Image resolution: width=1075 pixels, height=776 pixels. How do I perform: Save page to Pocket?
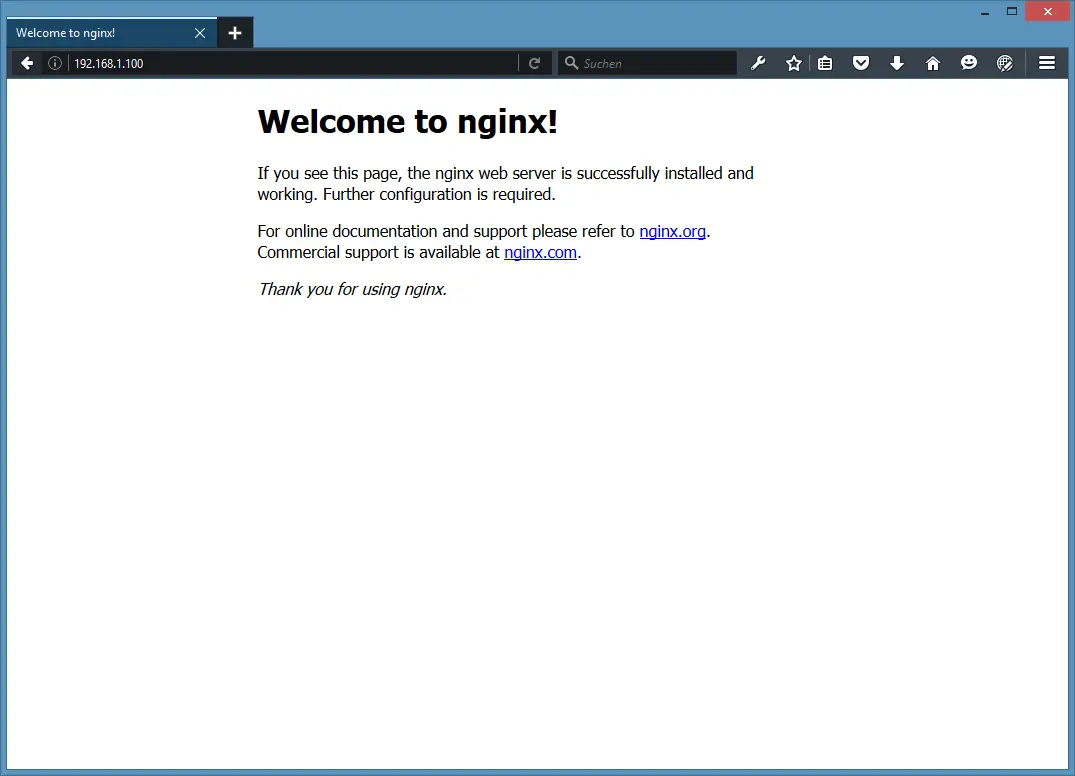click(x=860, y=63)
